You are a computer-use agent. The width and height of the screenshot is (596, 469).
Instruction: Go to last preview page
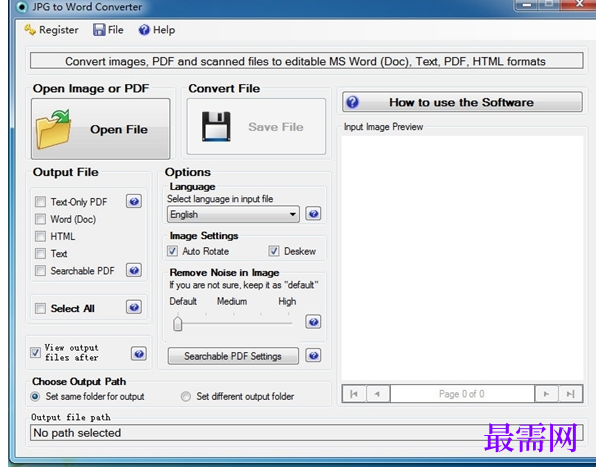tap(570, 394)
